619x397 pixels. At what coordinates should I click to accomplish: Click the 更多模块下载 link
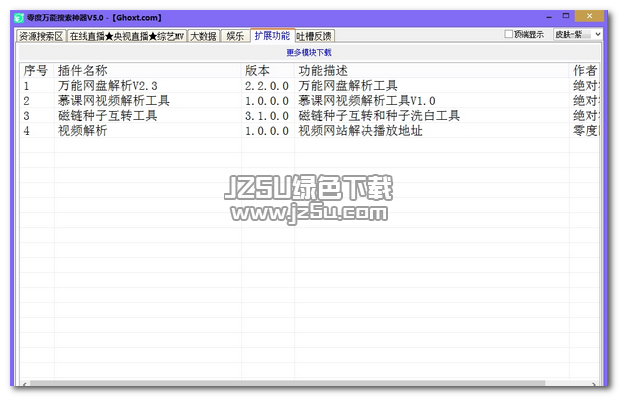(309, 52)
